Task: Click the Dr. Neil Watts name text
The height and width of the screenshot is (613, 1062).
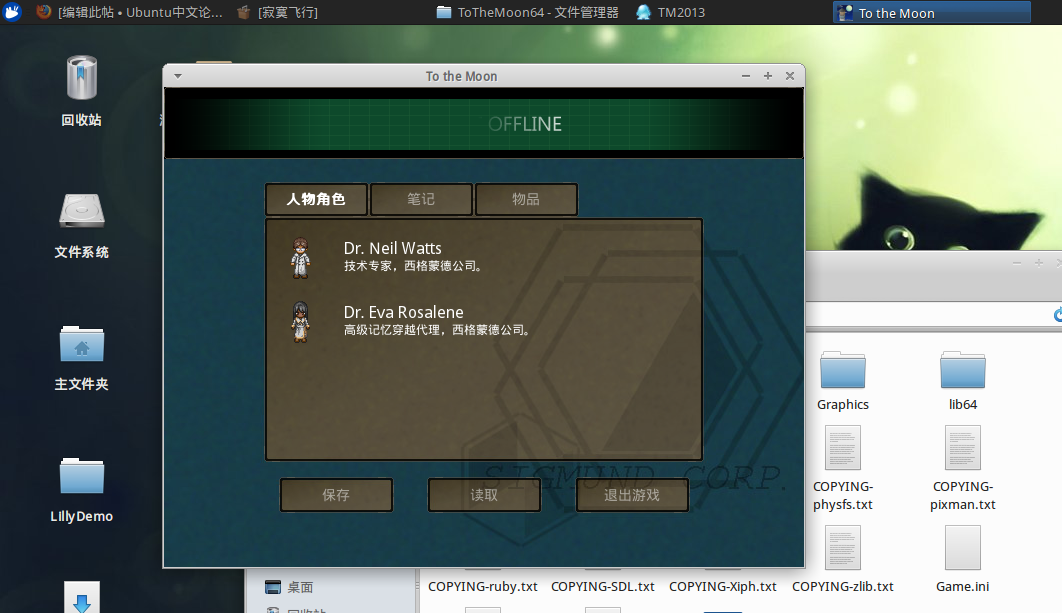Action: coord(393,248)
